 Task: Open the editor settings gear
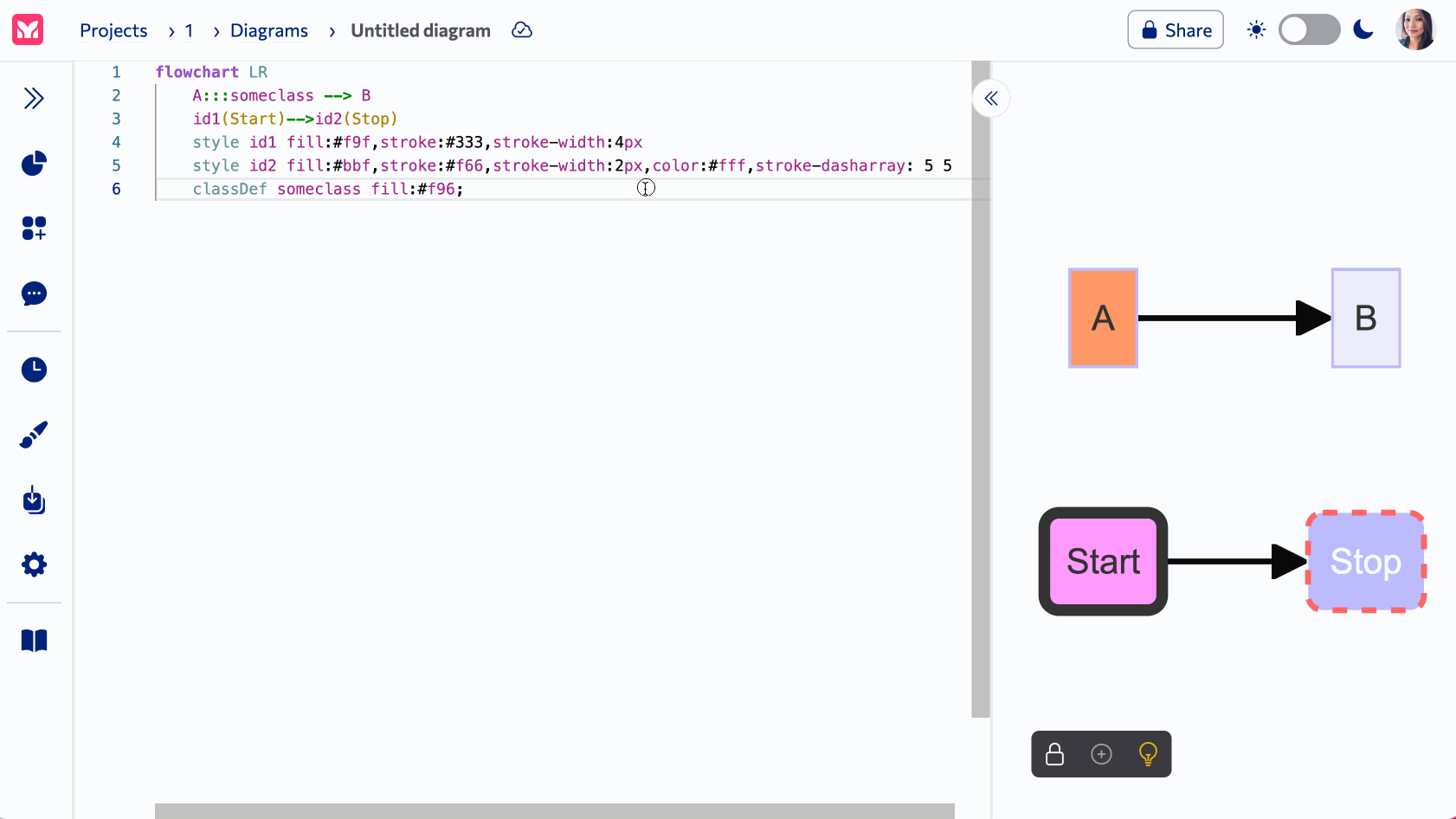click(34, 564)
